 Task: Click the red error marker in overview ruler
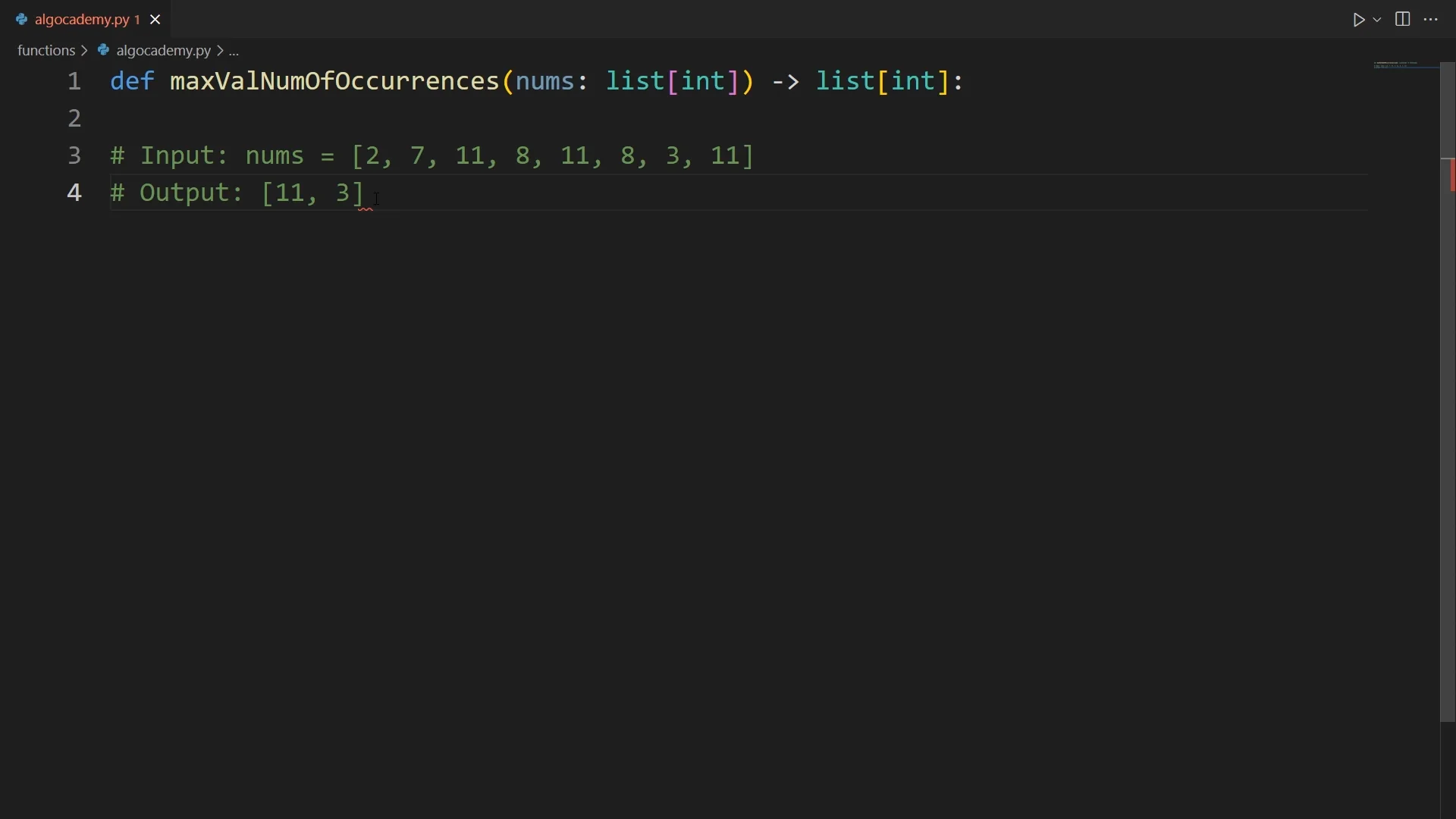pyautogui.click(x=1452, y=176)
